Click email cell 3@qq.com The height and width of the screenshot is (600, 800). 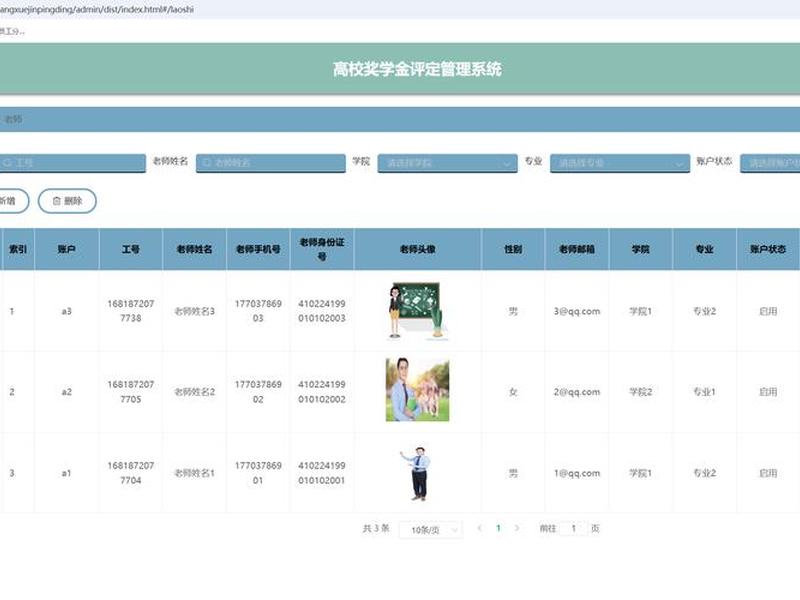(577, 311)
